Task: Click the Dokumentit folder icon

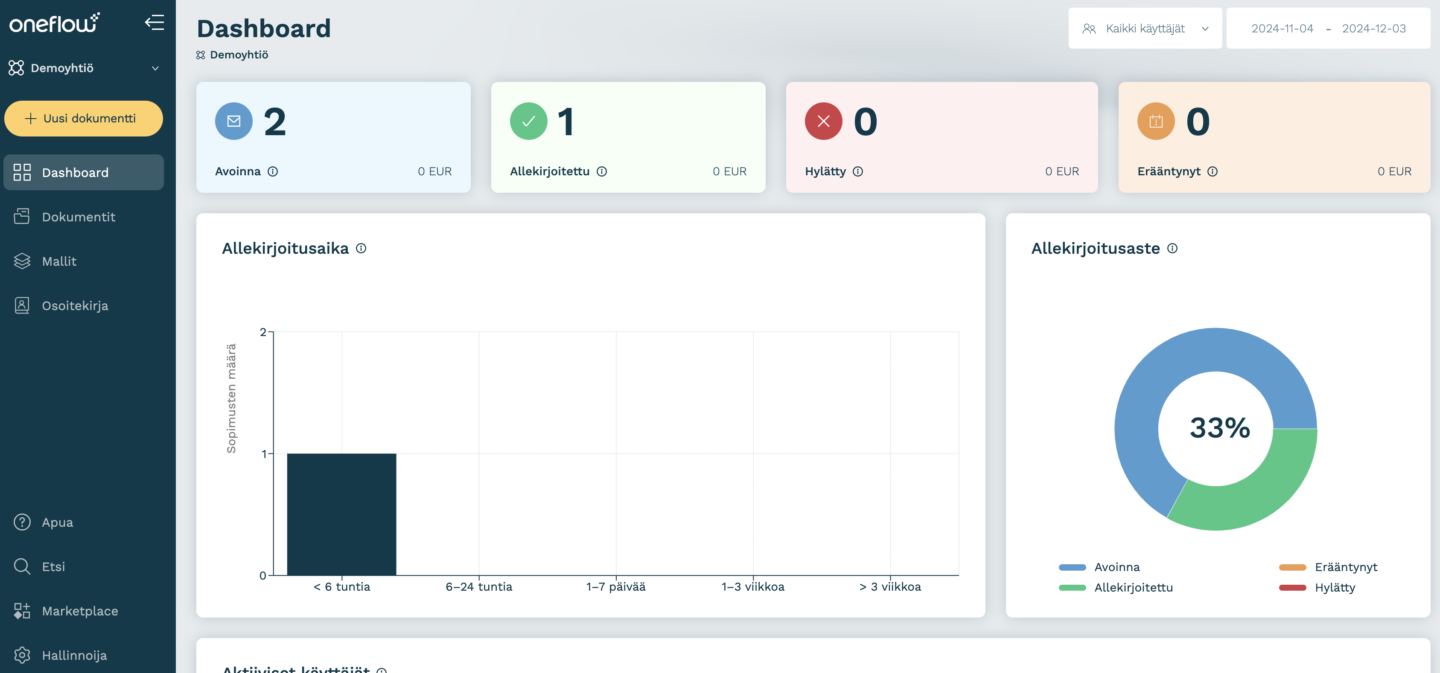Action: (x=22, y=217)
